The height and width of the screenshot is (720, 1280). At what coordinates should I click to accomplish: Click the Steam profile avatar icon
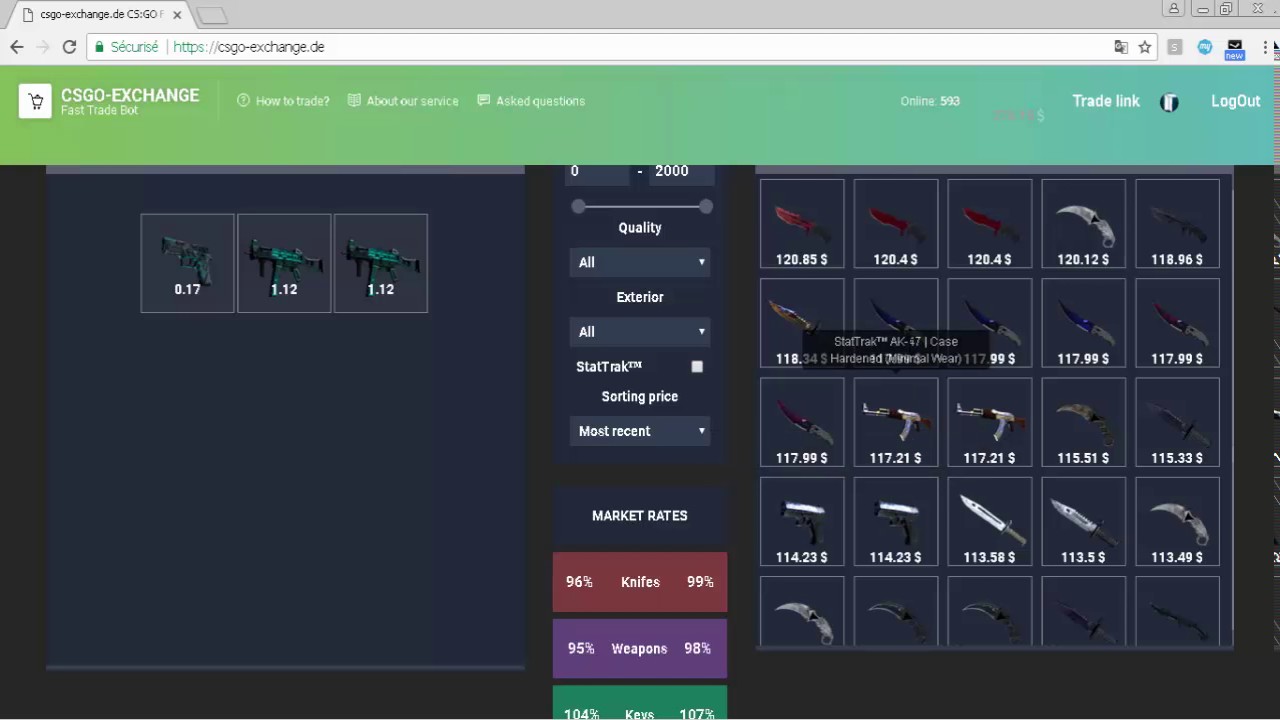tap(1169, 102)
